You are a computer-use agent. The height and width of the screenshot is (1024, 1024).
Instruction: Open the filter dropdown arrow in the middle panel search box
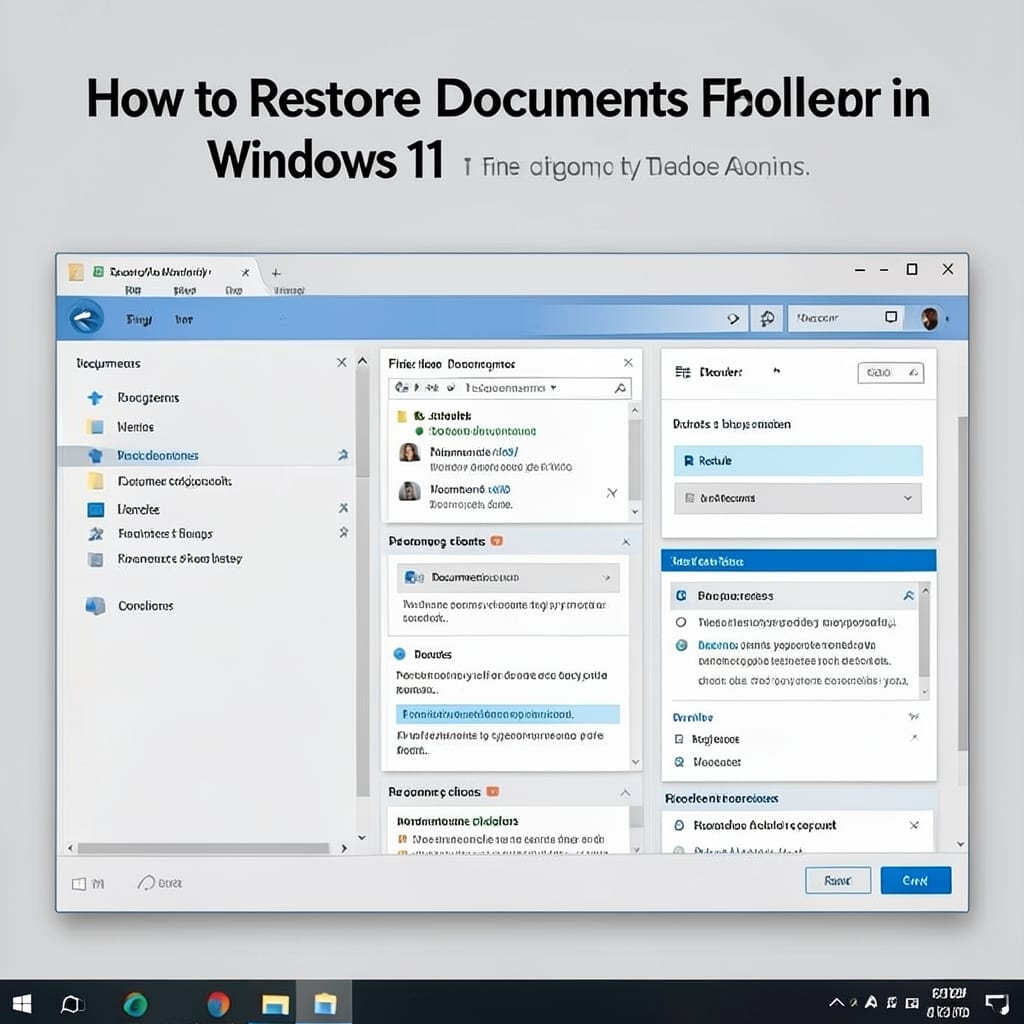tap(553, 388)
